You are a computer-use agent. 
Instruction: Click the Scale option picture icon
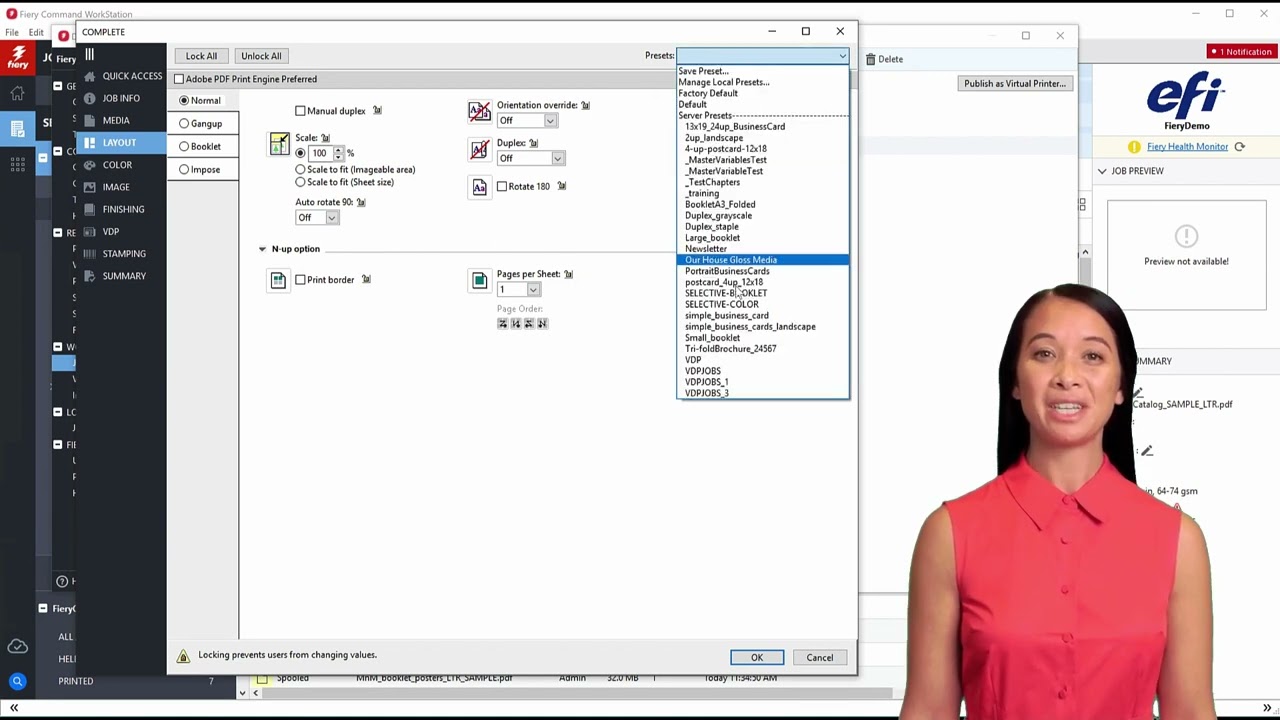click(279, 144)
